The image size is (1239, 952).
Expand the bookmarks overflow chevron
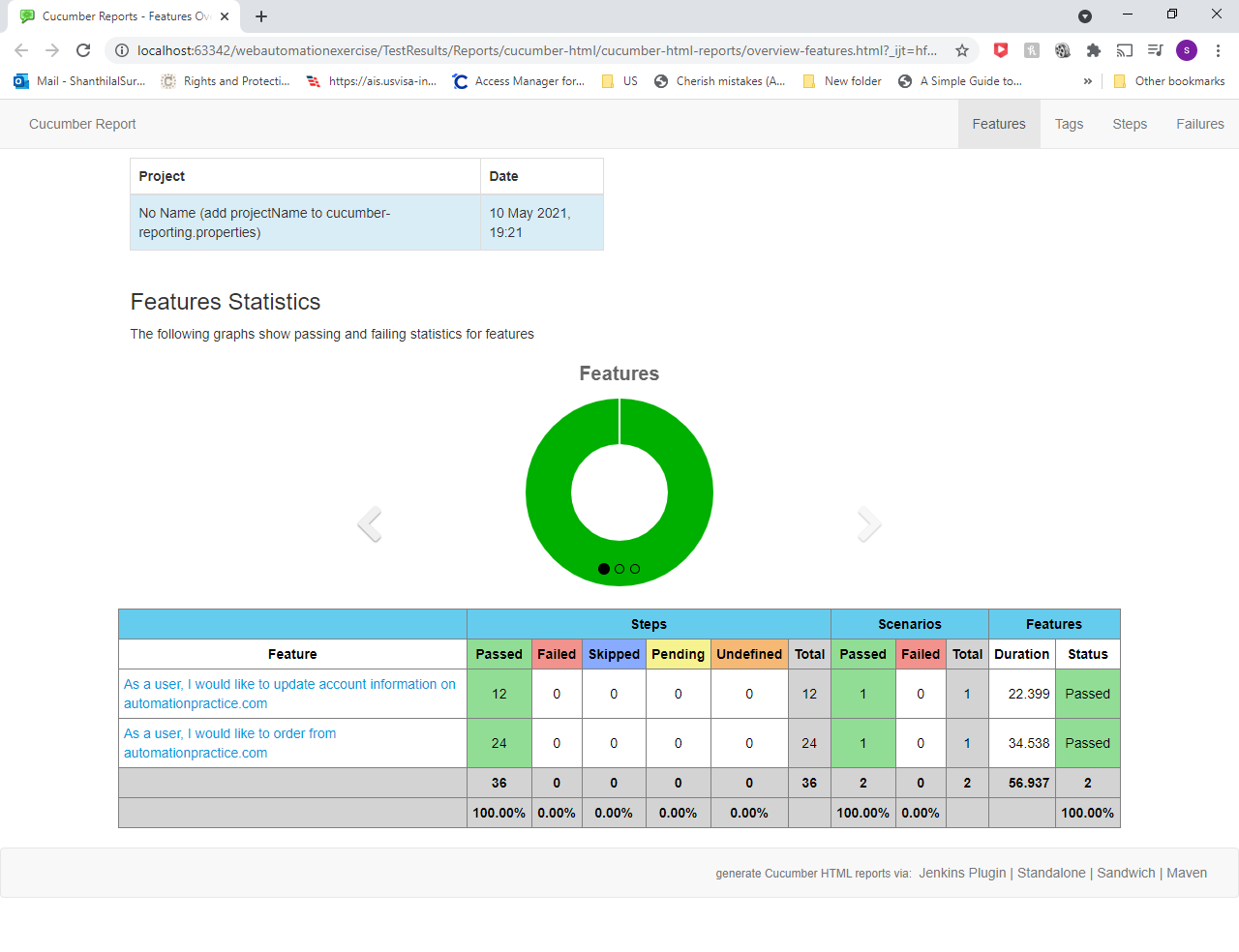click(1088, 81)
